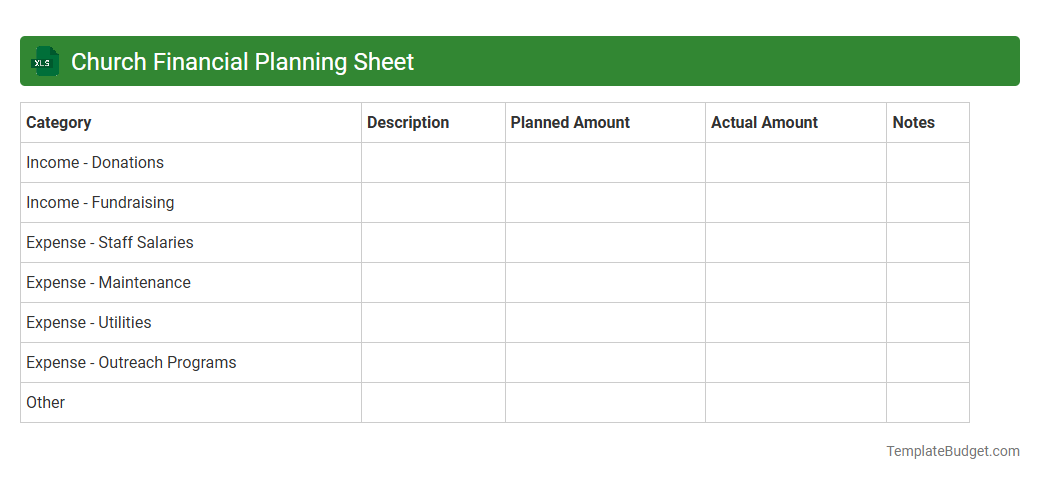Click the Notes column header
Screen dimensions: 1040x480
[x=928, y=123]
